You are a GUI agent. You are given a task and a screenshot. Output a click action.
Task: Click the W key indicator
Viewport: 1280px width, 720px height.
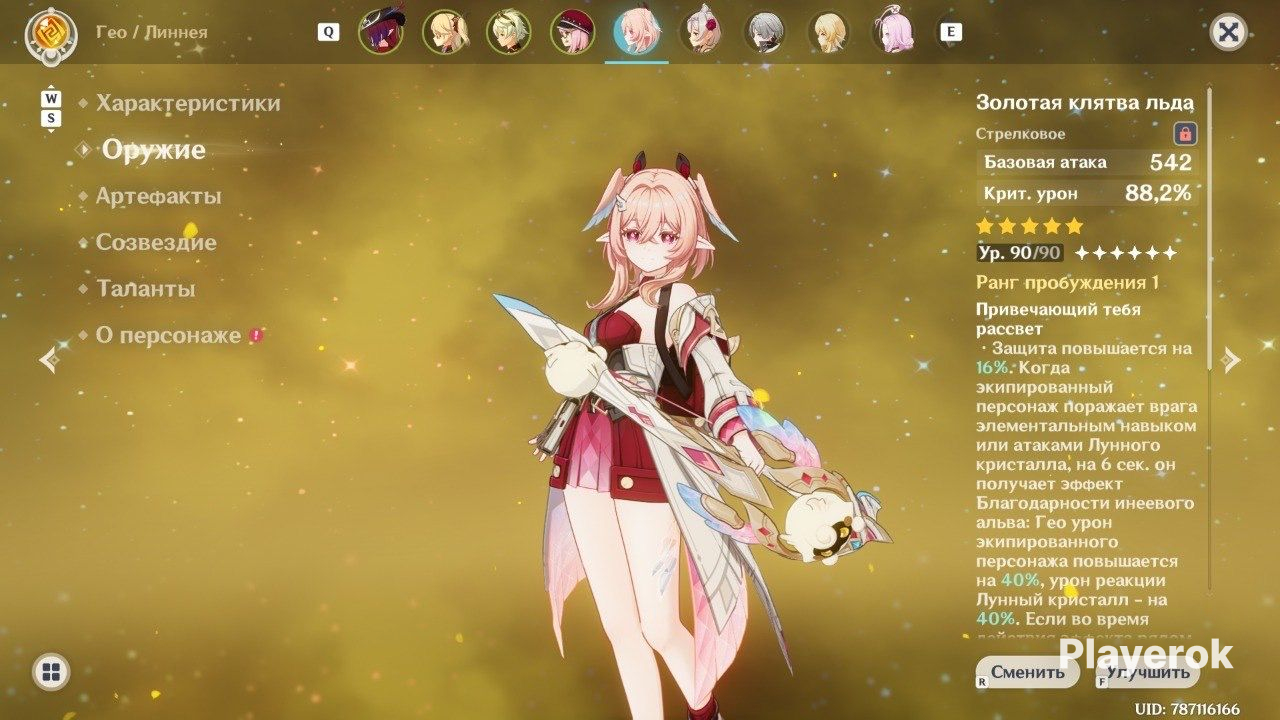51,99
